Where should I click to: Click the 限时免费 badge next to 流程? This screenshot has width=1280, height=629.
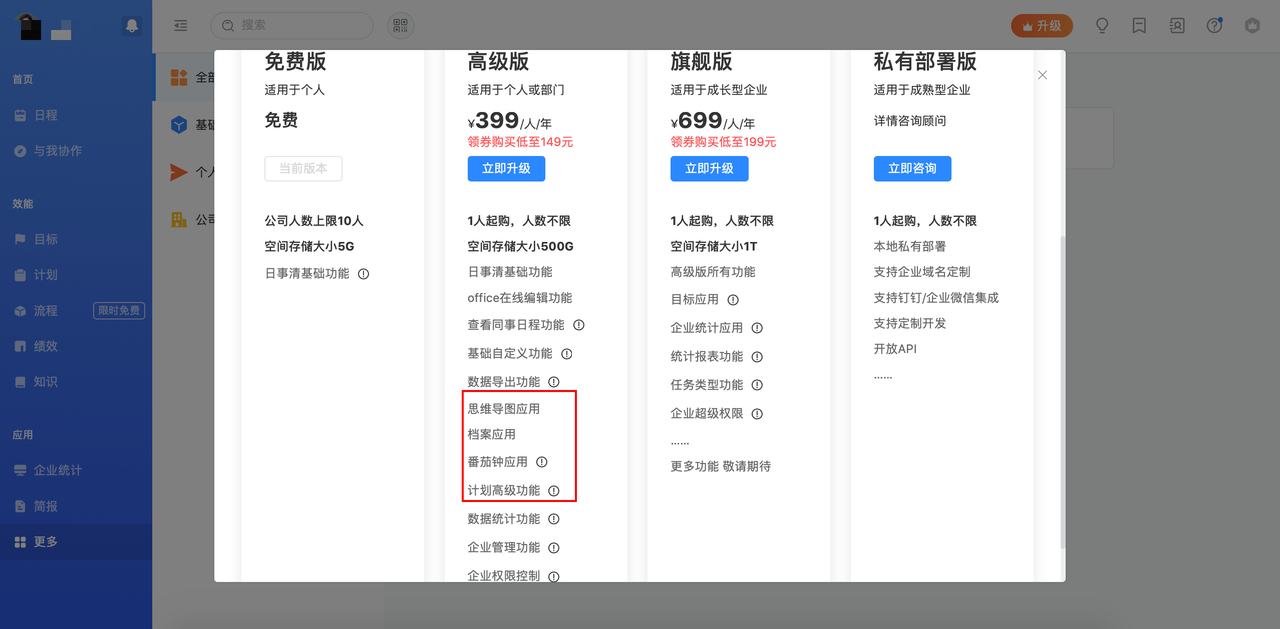(x=119, y=311)
